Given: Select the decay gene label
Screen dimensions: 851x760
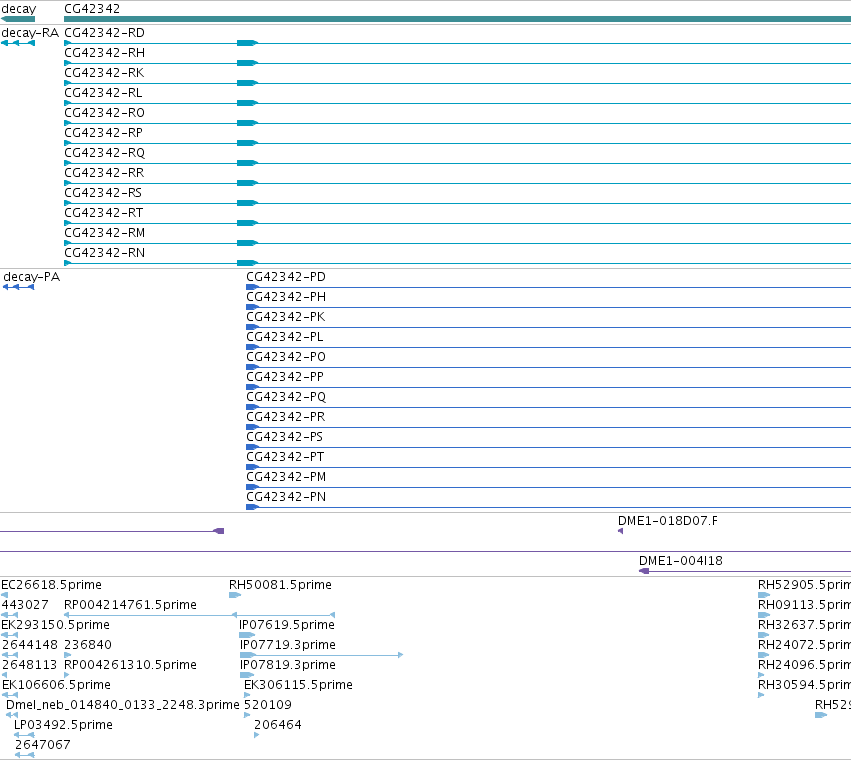Looking at the screenshot, I should pyautogui.click(x=19, y=9).
